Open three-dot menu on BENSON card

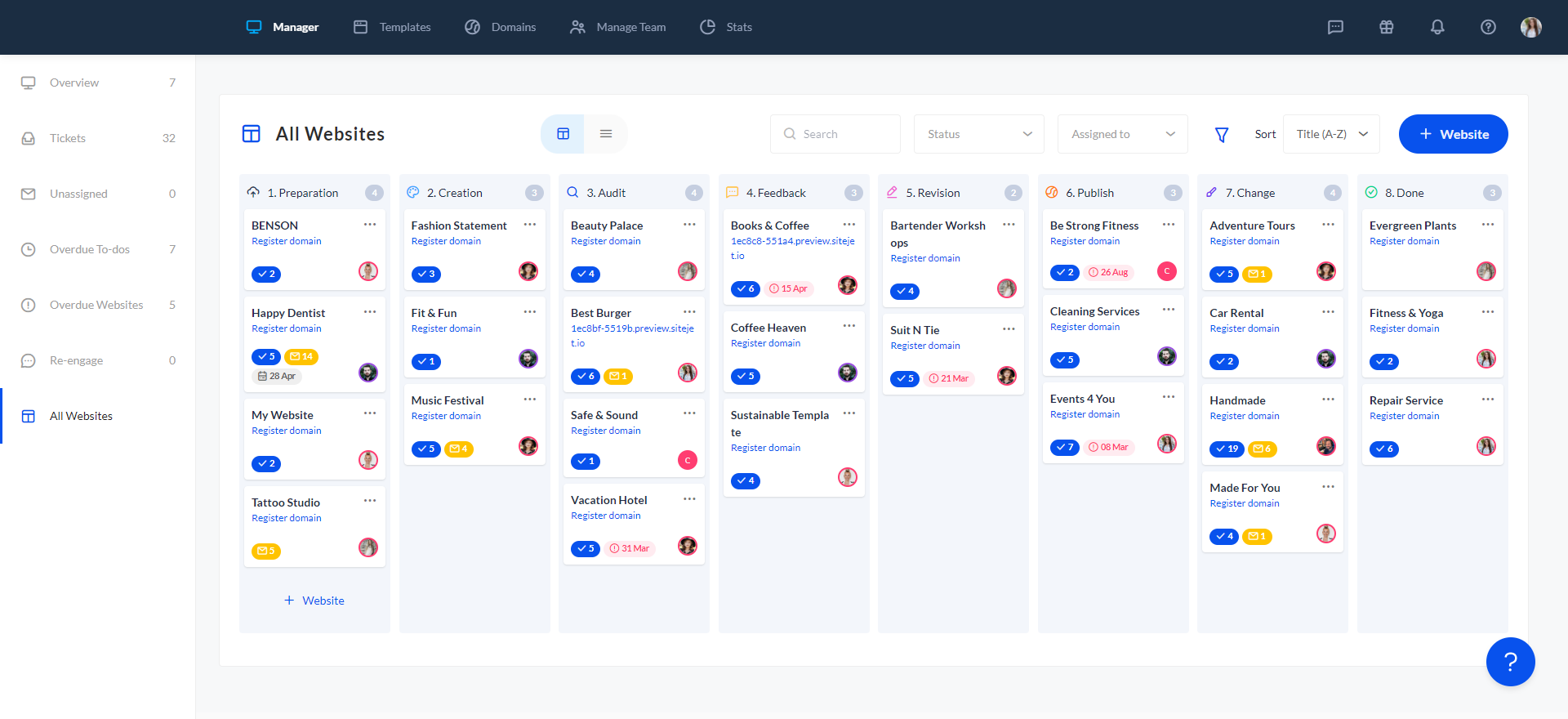point(370,225)
